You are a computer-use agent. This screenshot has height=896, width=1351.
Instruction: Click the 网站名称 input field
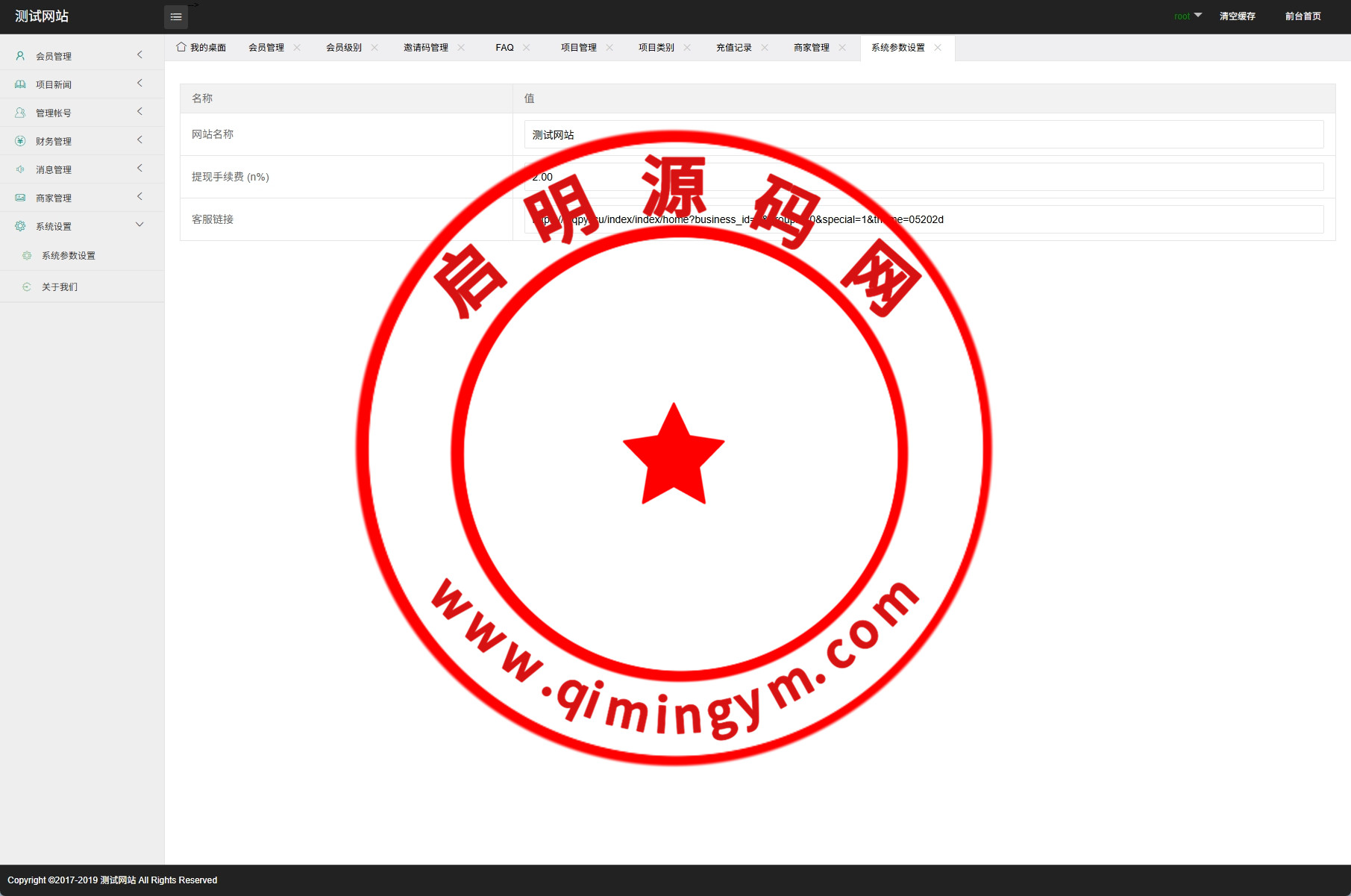pyautogui.click(x=924, y=134)
